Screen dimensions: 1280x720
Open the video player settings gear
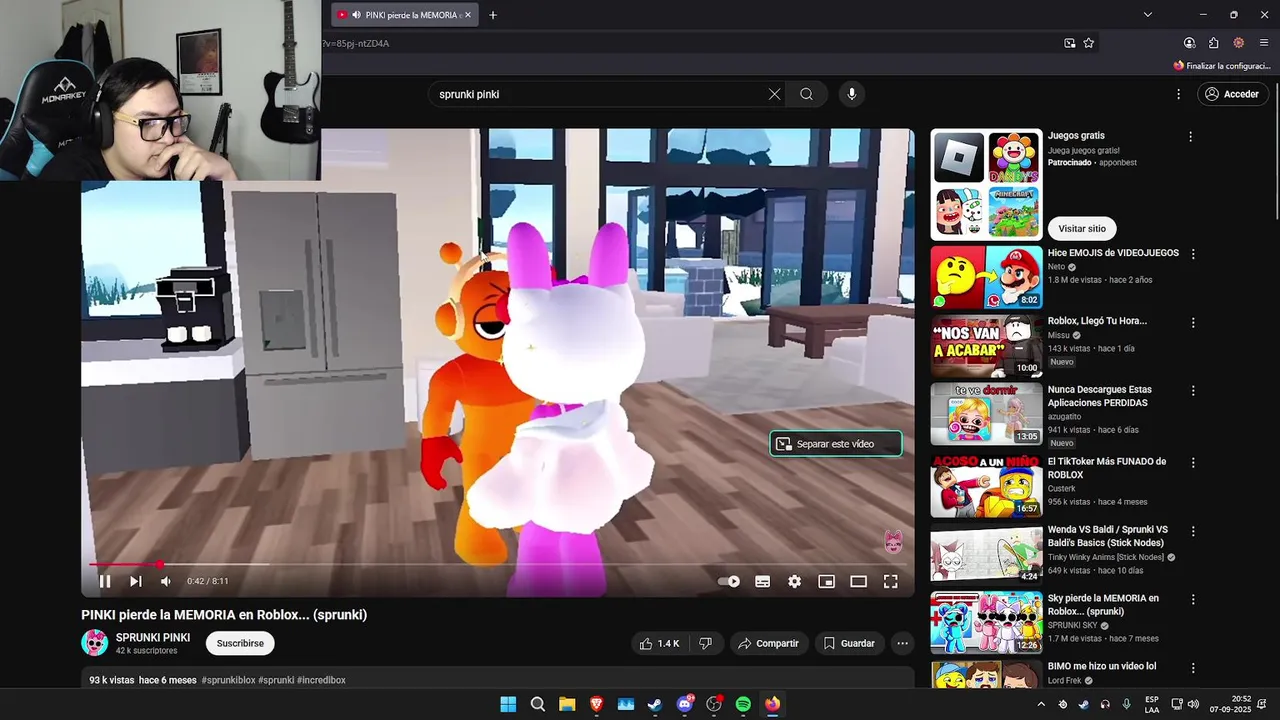(794, 581)
